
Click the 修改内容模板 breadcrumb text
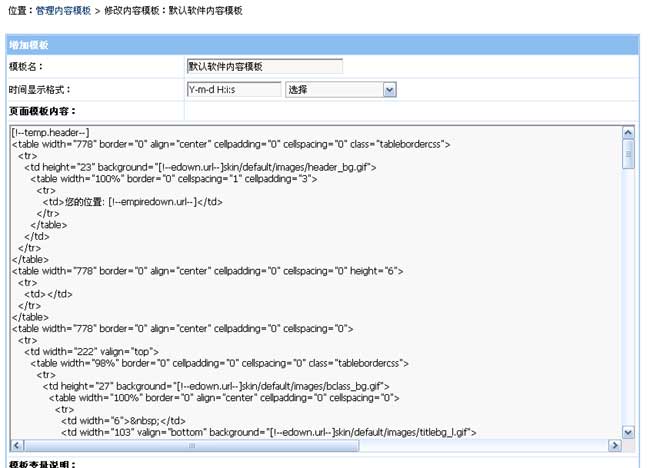pos(134,9)
